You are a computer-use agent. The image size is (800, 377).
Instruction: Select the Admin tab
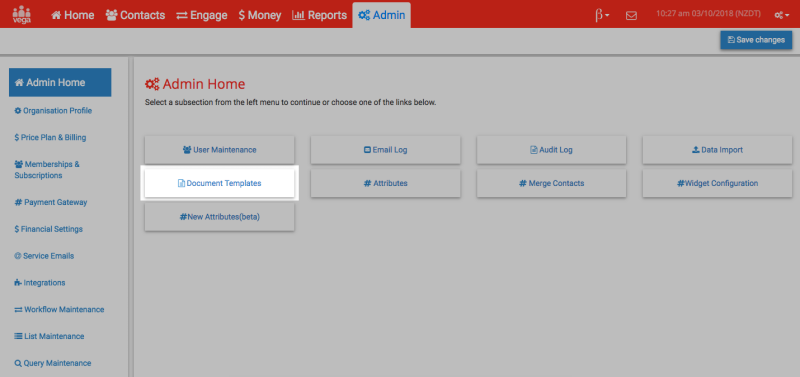(382, 15)
